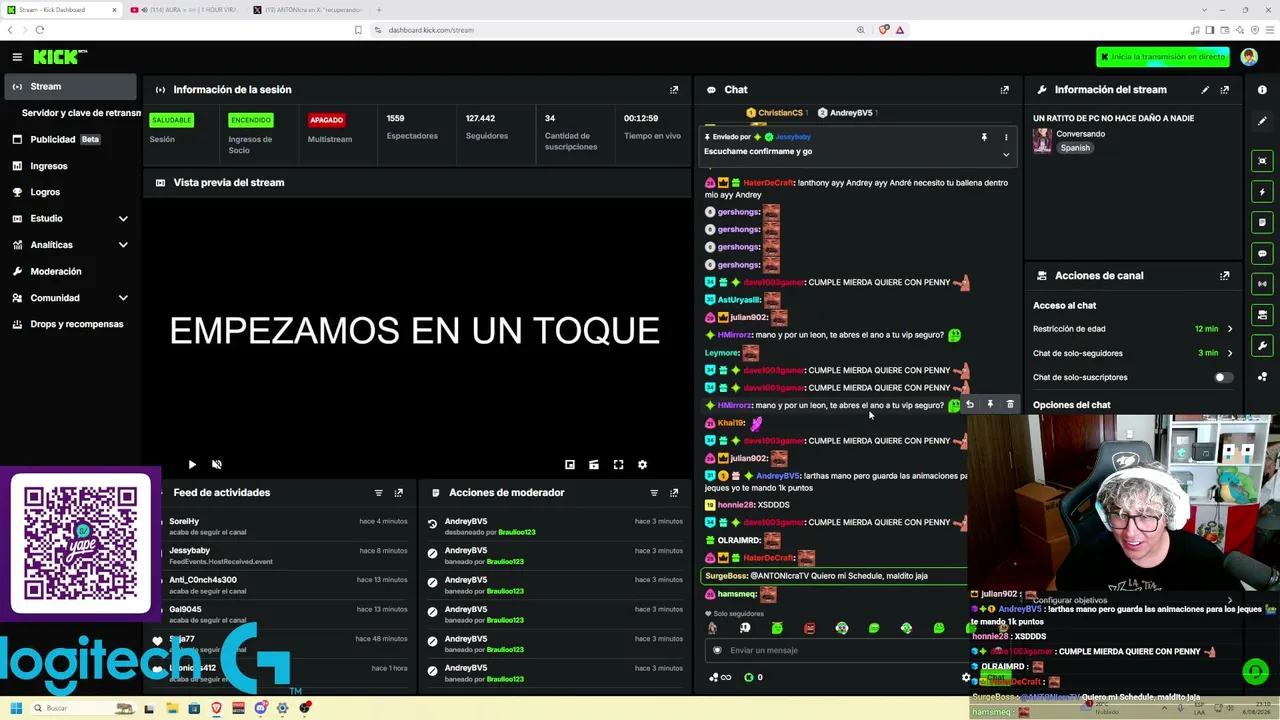Open info icon in the right sidebar
Viewport: 1280px width, 720px height.
point(1262,90)
